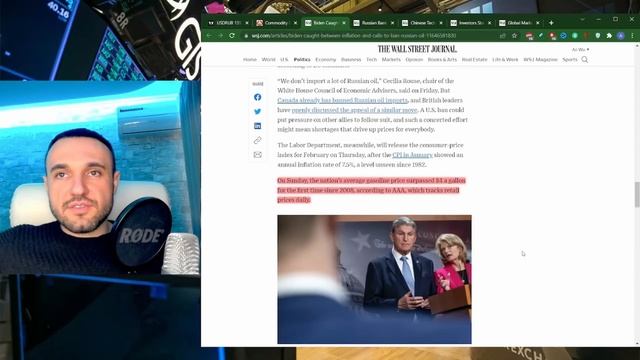Go back with the browser back arrow
This screenshot has height=360, width=640.
pos(209,36)
